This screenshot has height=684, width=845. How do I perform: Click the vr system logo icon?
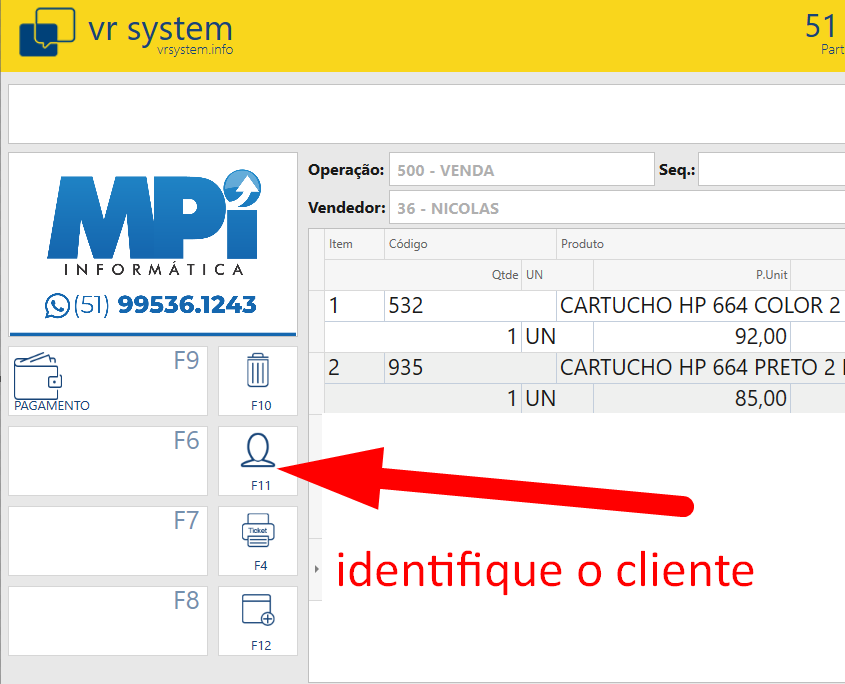point(47,33)
